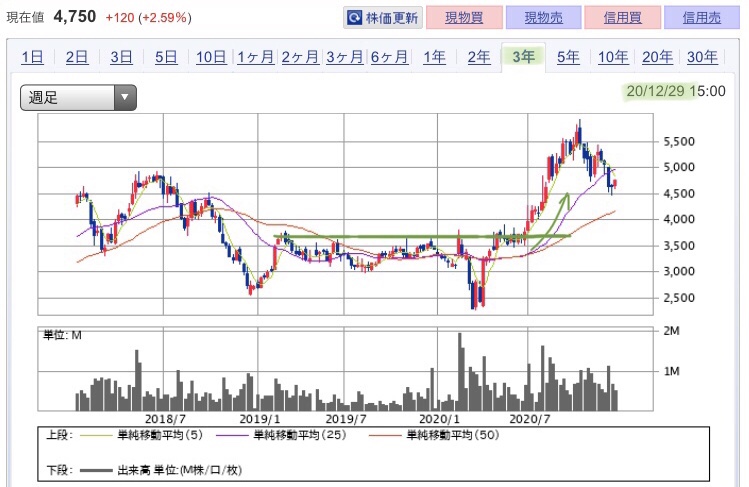
Task: Open the 信用買 order link
Action: pyautogui.click(x=622, y=18)
